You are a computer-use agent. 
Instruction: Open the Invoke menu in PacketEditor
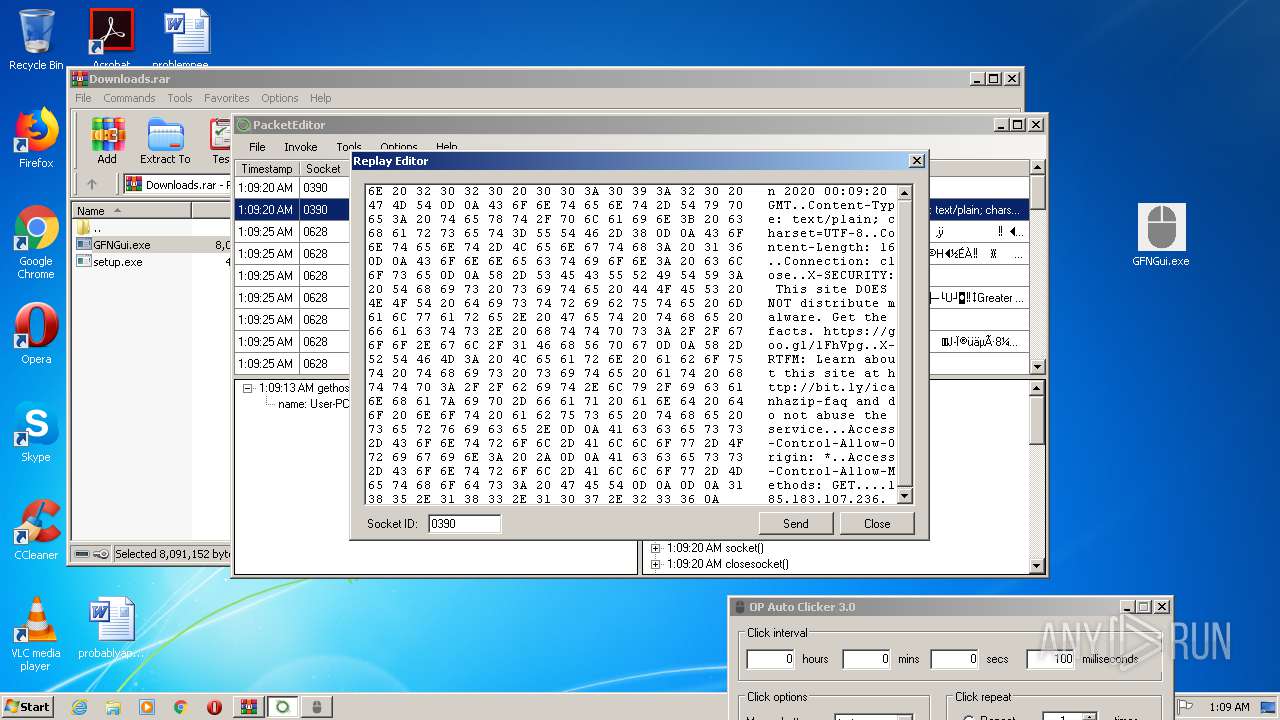click(x=300, y=147)
